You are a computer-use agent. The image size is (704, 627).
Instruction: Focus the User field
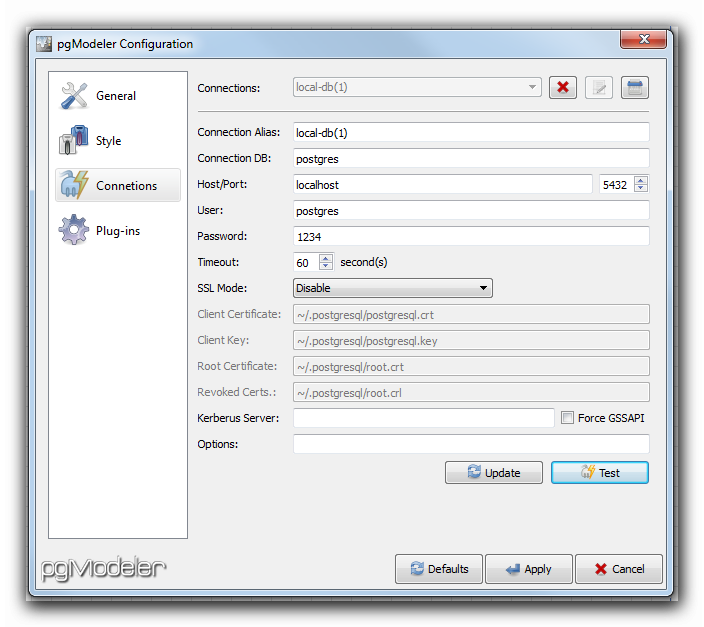pos(471,211)
